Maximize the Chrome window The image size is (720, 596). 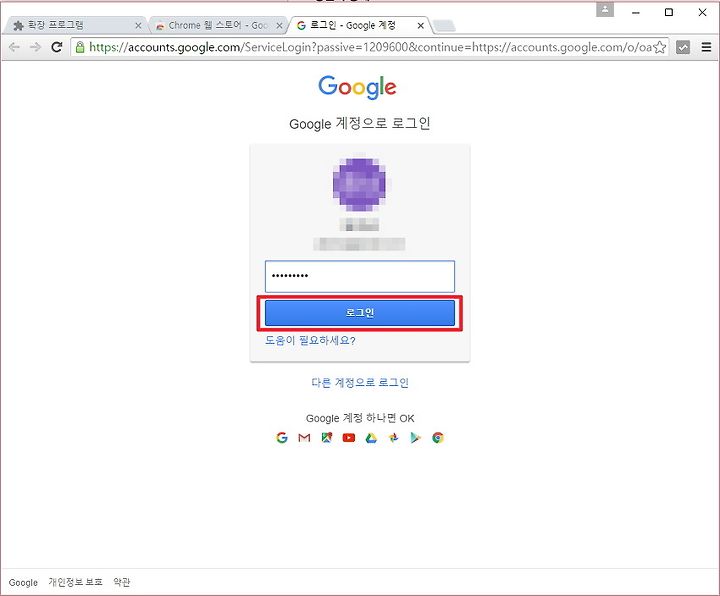pos(669,12)
